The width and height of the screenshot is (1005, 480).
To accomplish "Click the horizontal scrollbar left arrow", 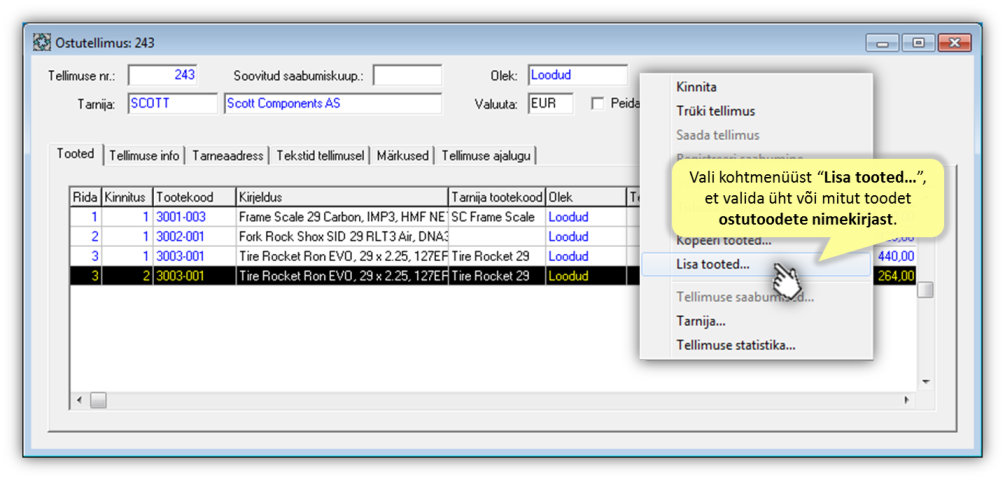I will pyautogui.click(x=78, y=400).
